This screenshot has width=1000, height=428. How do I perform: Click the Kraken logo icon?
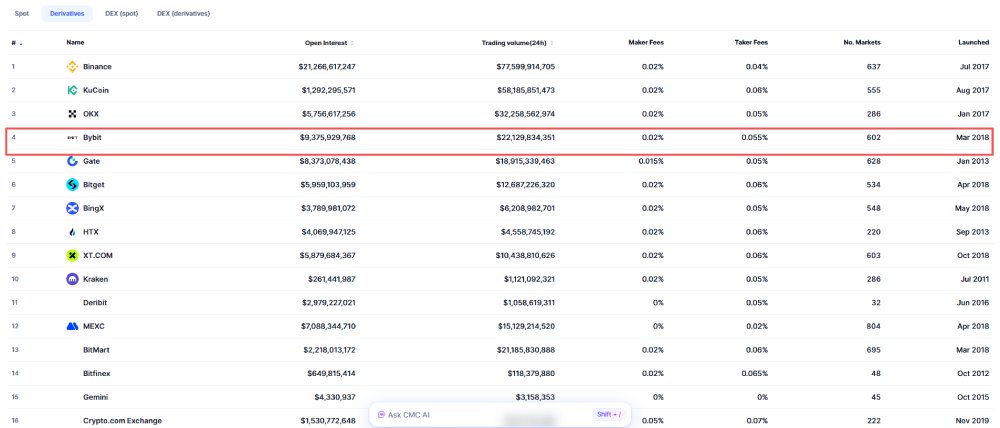point(72,279)
